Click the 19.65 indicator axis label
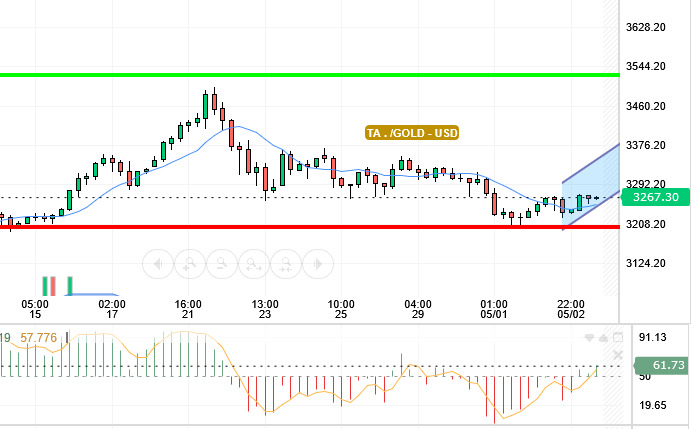 point(652,405)
